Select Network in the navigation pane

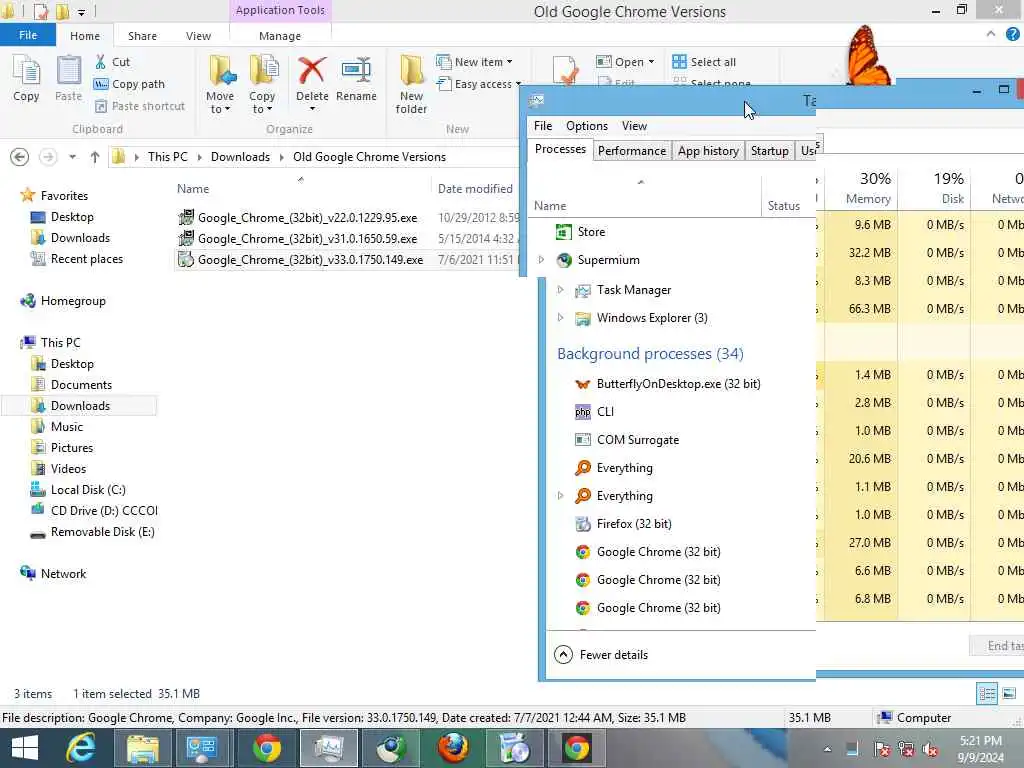[x=54, y=574]
